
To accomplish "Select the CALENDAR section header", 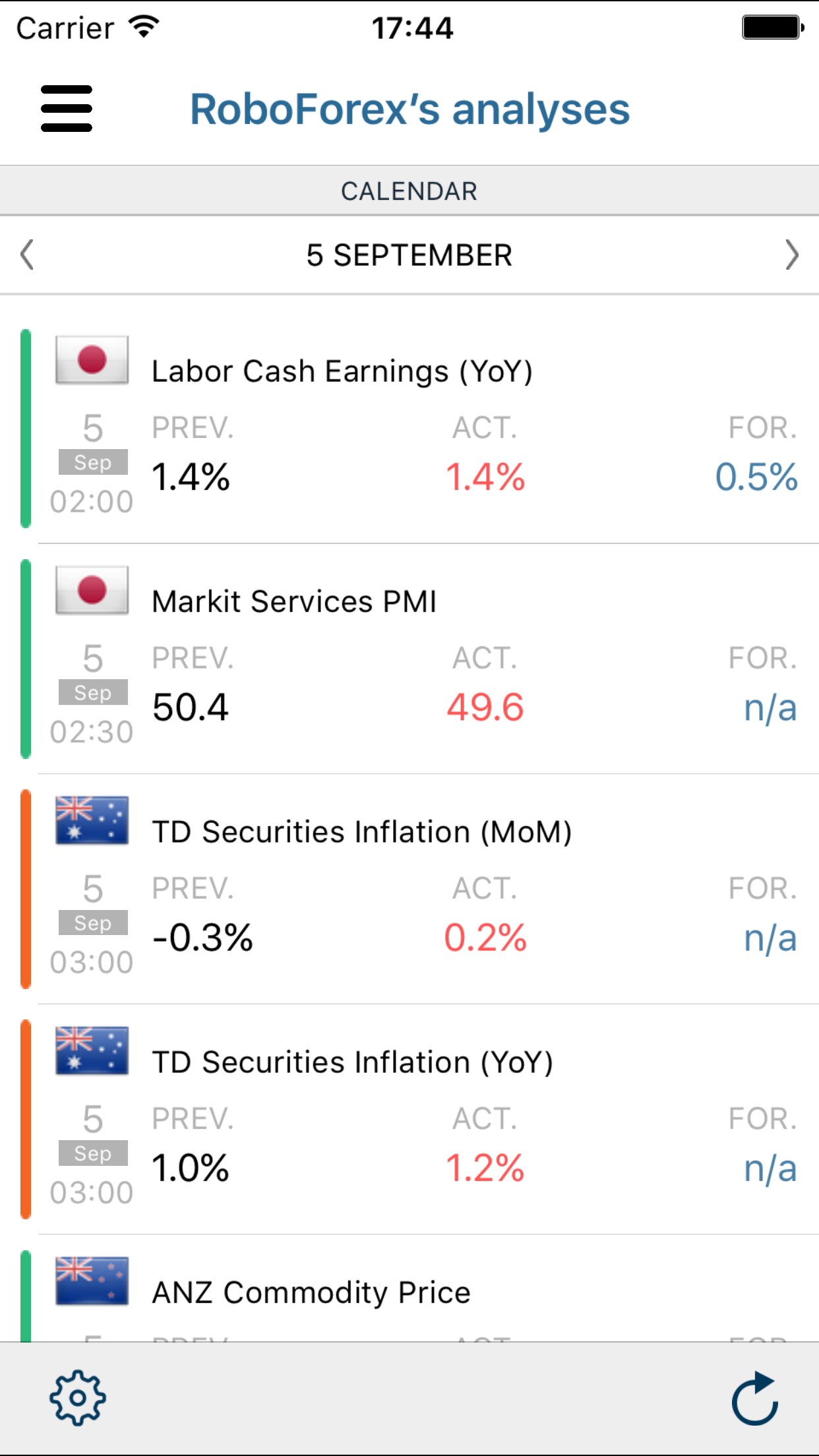I will [x=409, y=191].
